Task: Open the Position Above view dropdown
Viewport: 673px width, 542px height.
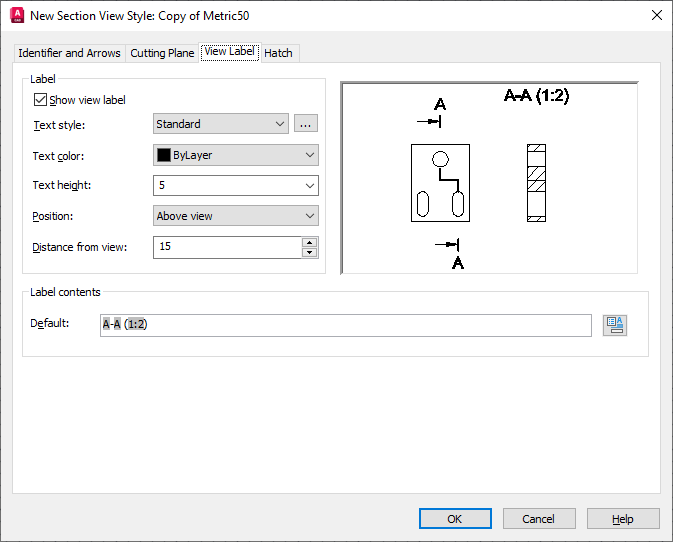Action: [x=236, y=215]
